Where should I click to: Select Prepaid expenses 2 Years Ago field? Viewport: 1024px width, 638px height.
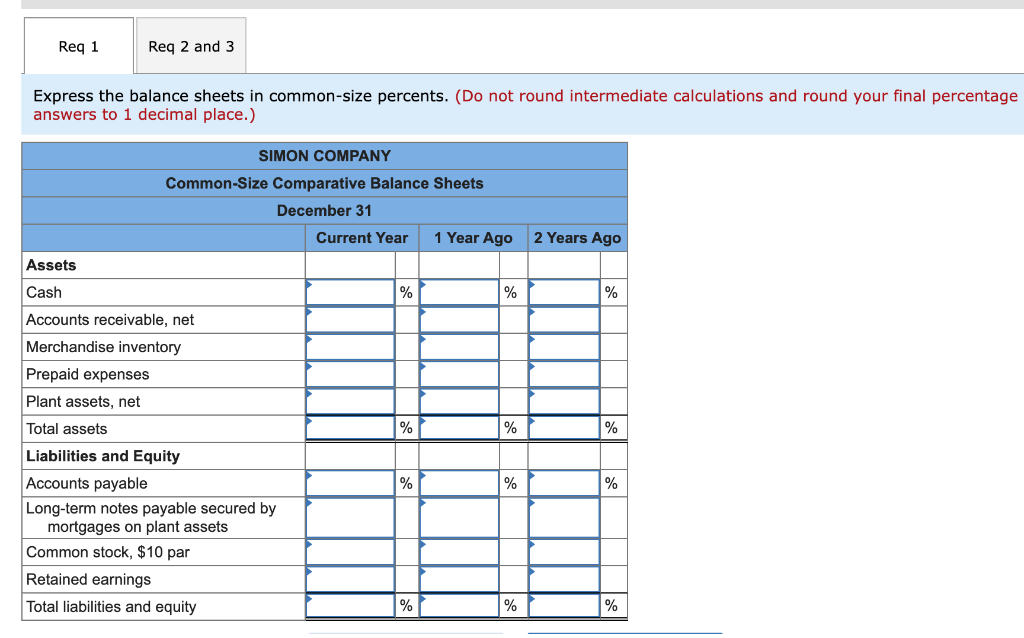pyautogui.click(x=564, y=375)
